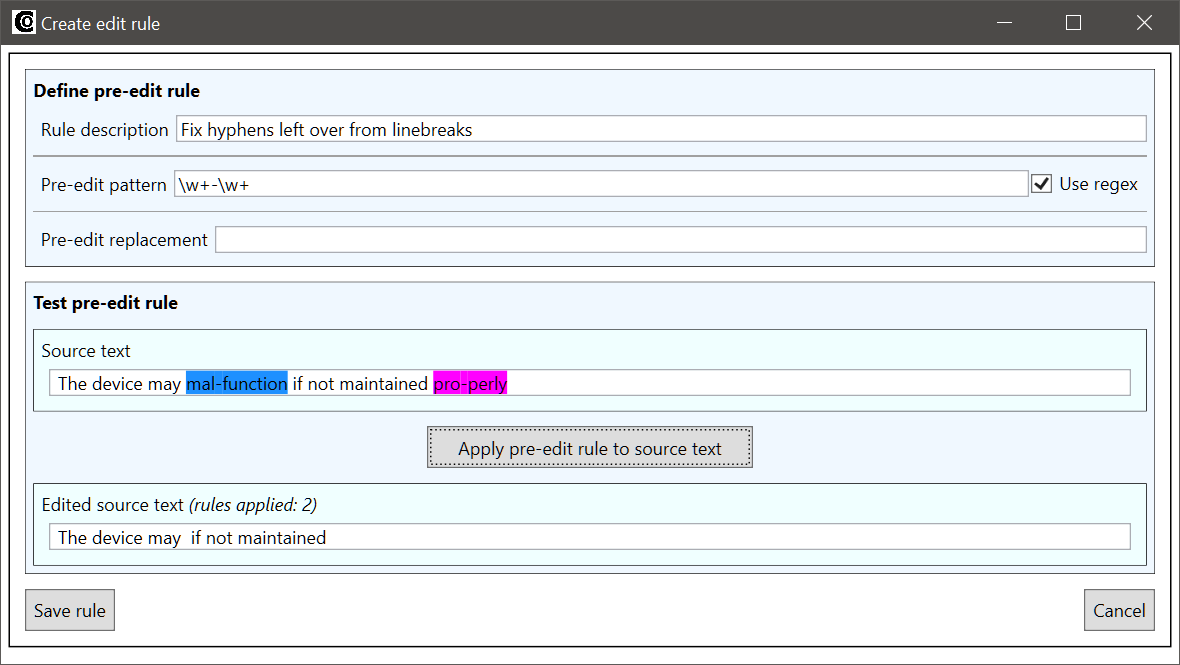Focus the Pre-edit pattern text box
Screen dimensions: 1180x665
click(x=600, y=184)
